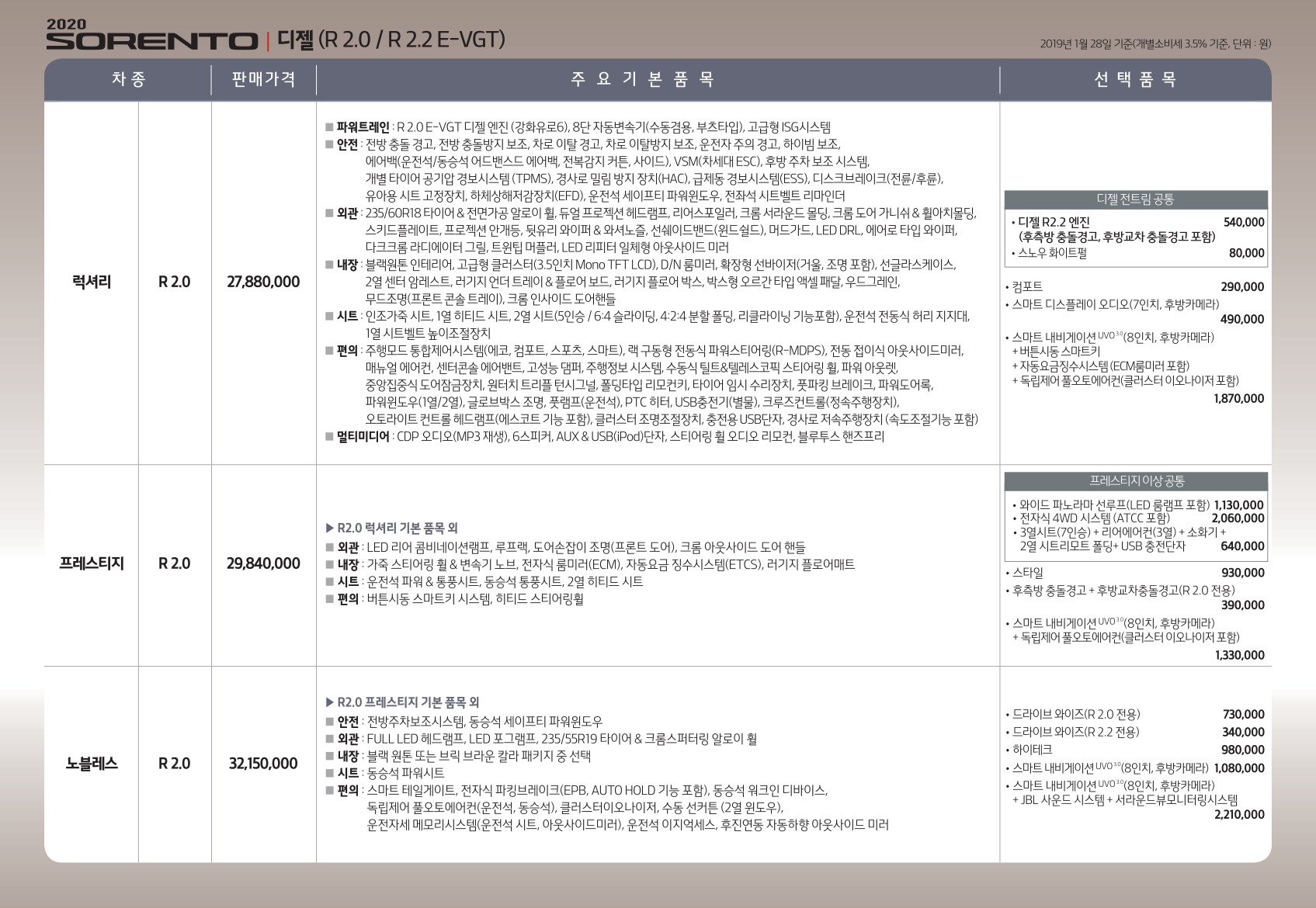Viewport: 1316px width, 908px height.
Task: Click the 2020 SORENTO logo
Action: pos(151,37)
